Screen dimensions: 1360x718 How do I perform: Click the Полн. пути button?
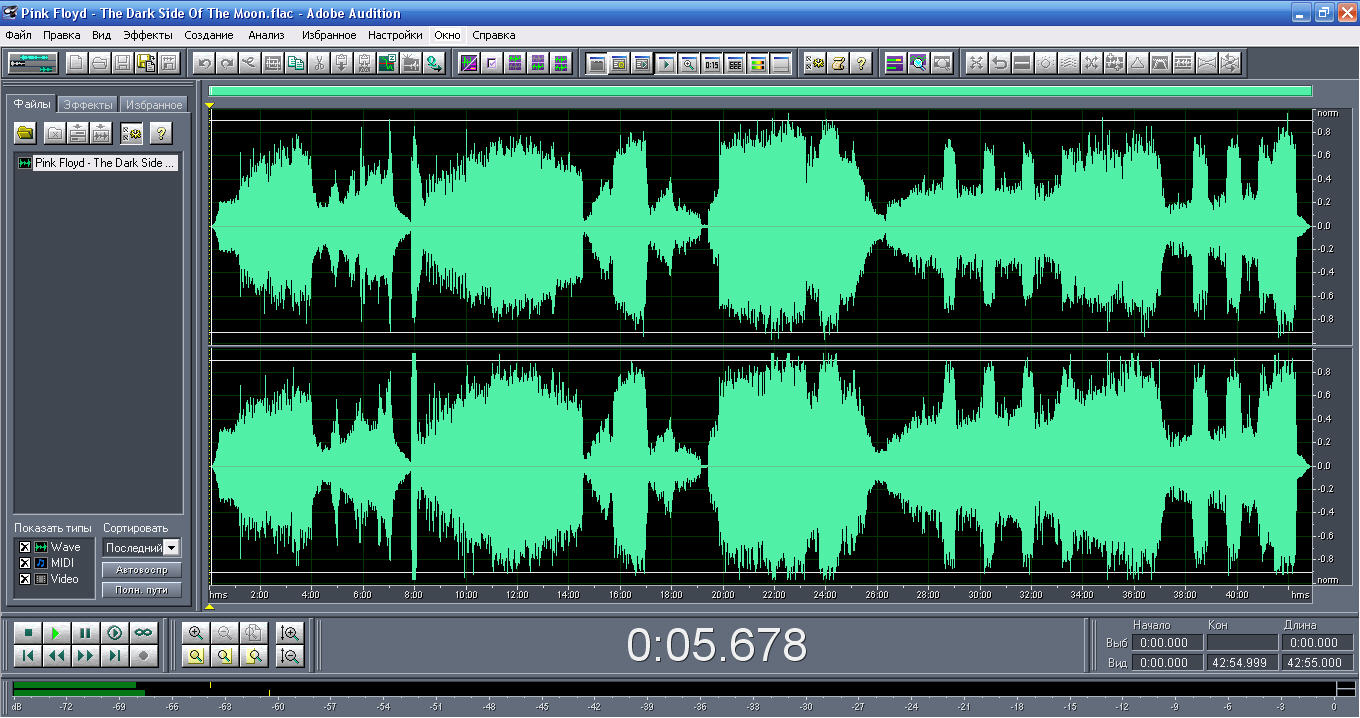pos(141,590)
